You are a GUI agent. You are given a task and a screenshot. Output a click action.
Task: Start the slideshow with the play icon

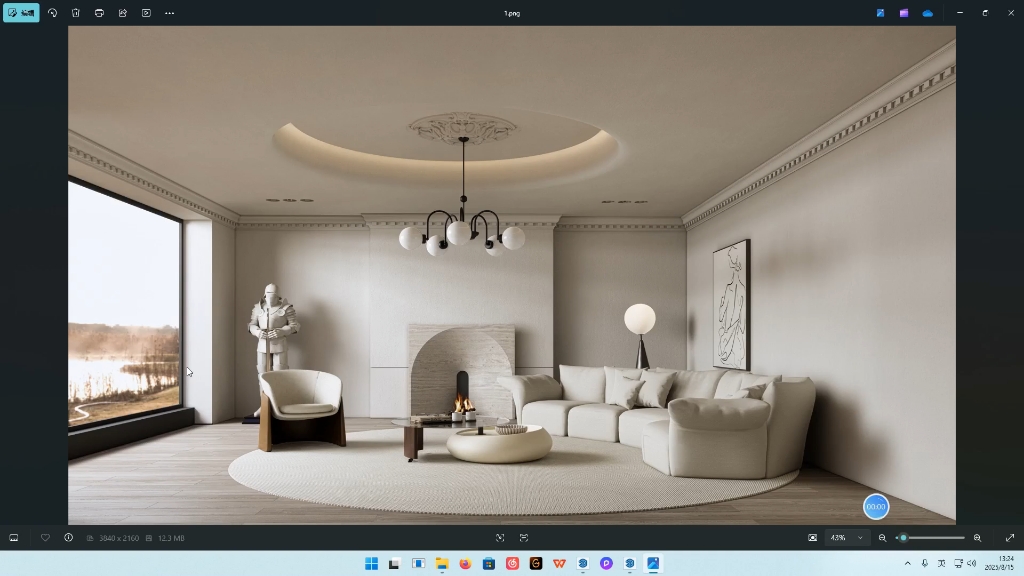pos(146,13)
